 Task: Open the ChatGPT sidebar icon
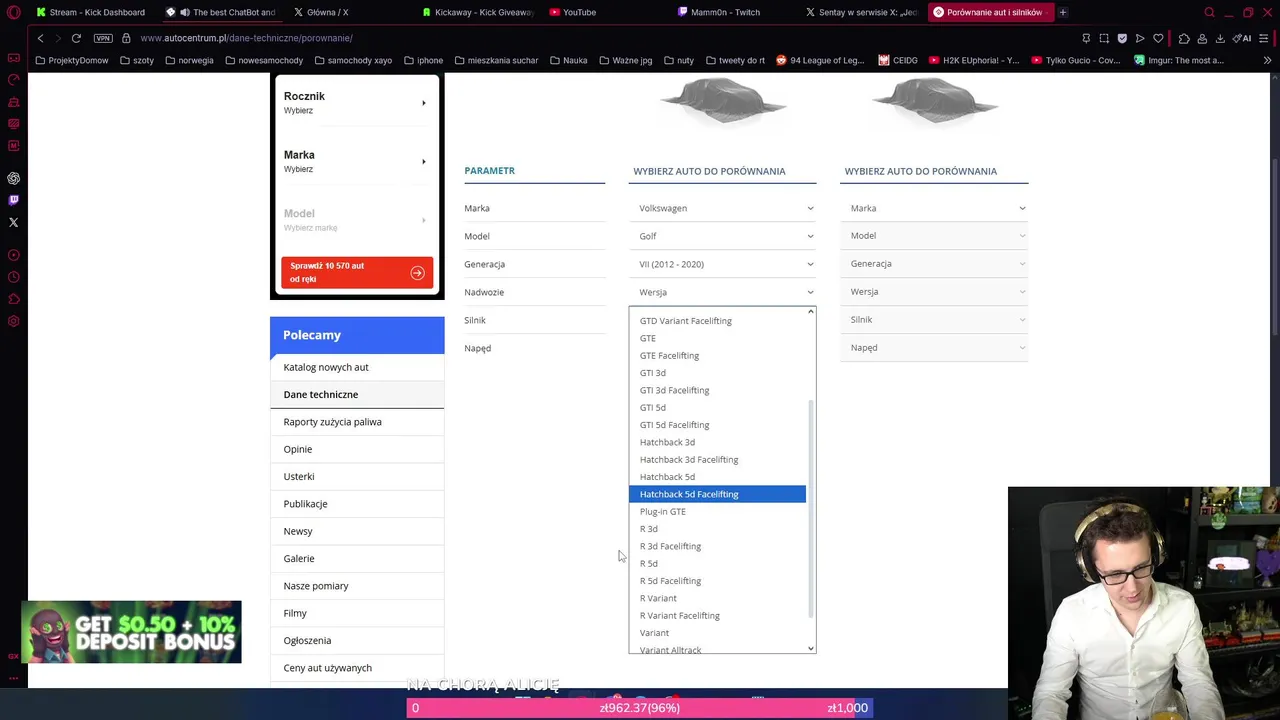[x=13, y=178]
